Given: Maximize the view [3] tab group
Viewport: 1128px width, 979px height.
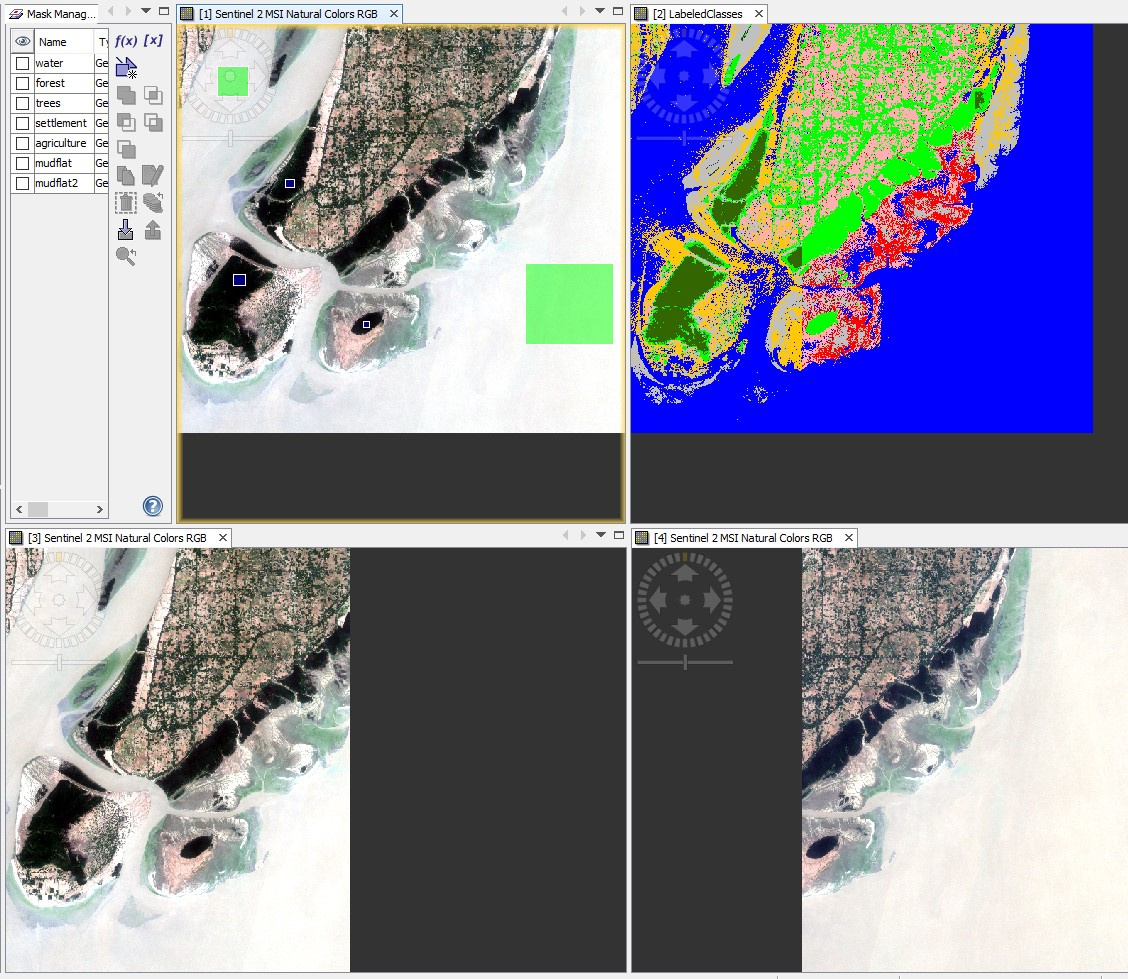Looking at the screenshot, I should click(x=619, y=535).
